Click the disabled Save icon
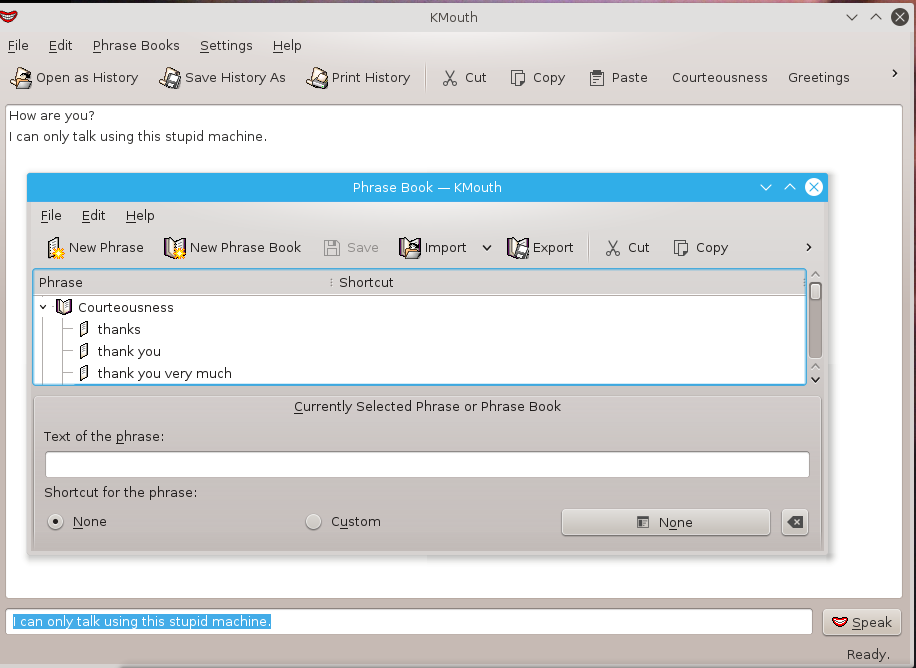 click(332, 248)
